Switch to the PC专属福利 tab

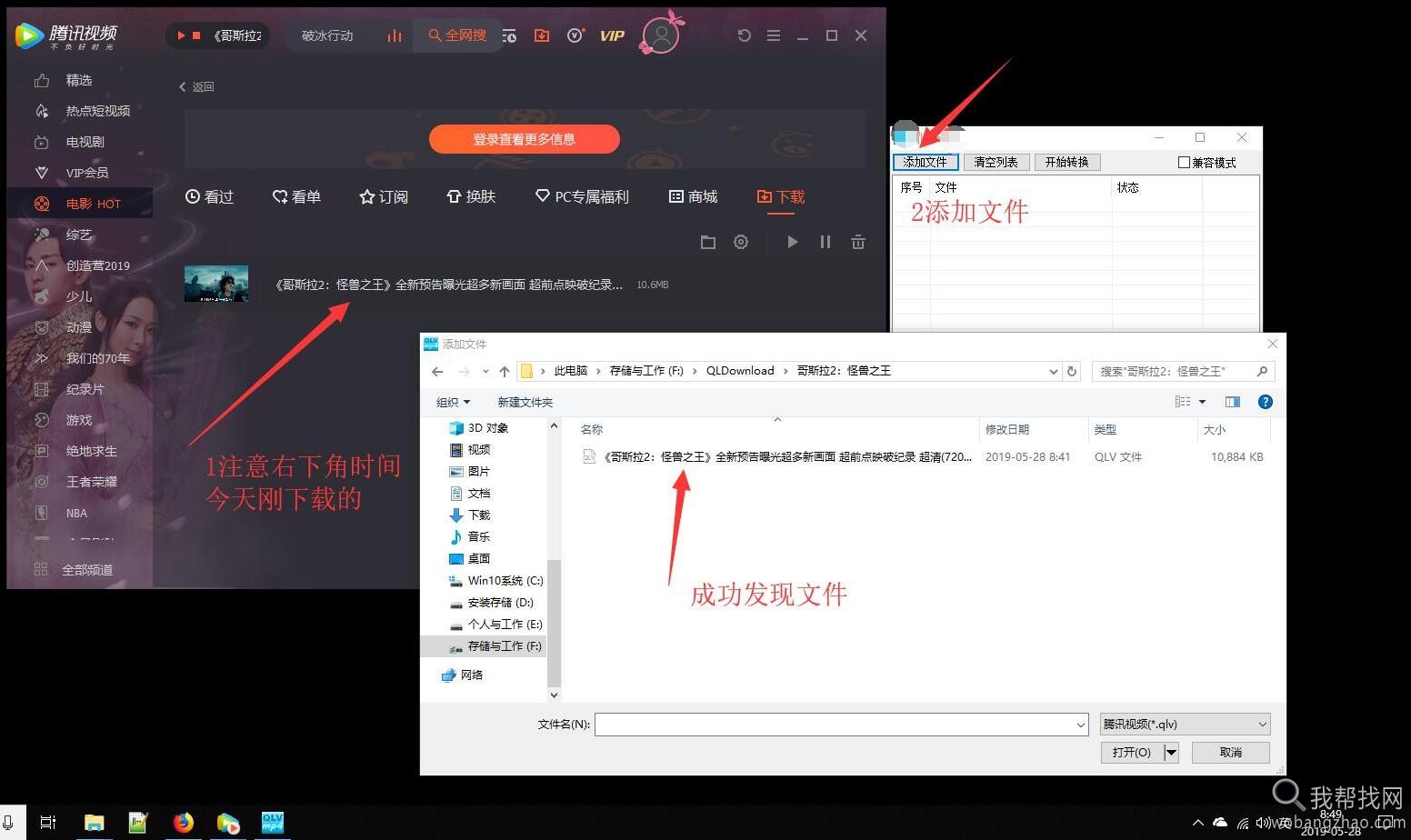pyautogui.click(x=582, y=196)
